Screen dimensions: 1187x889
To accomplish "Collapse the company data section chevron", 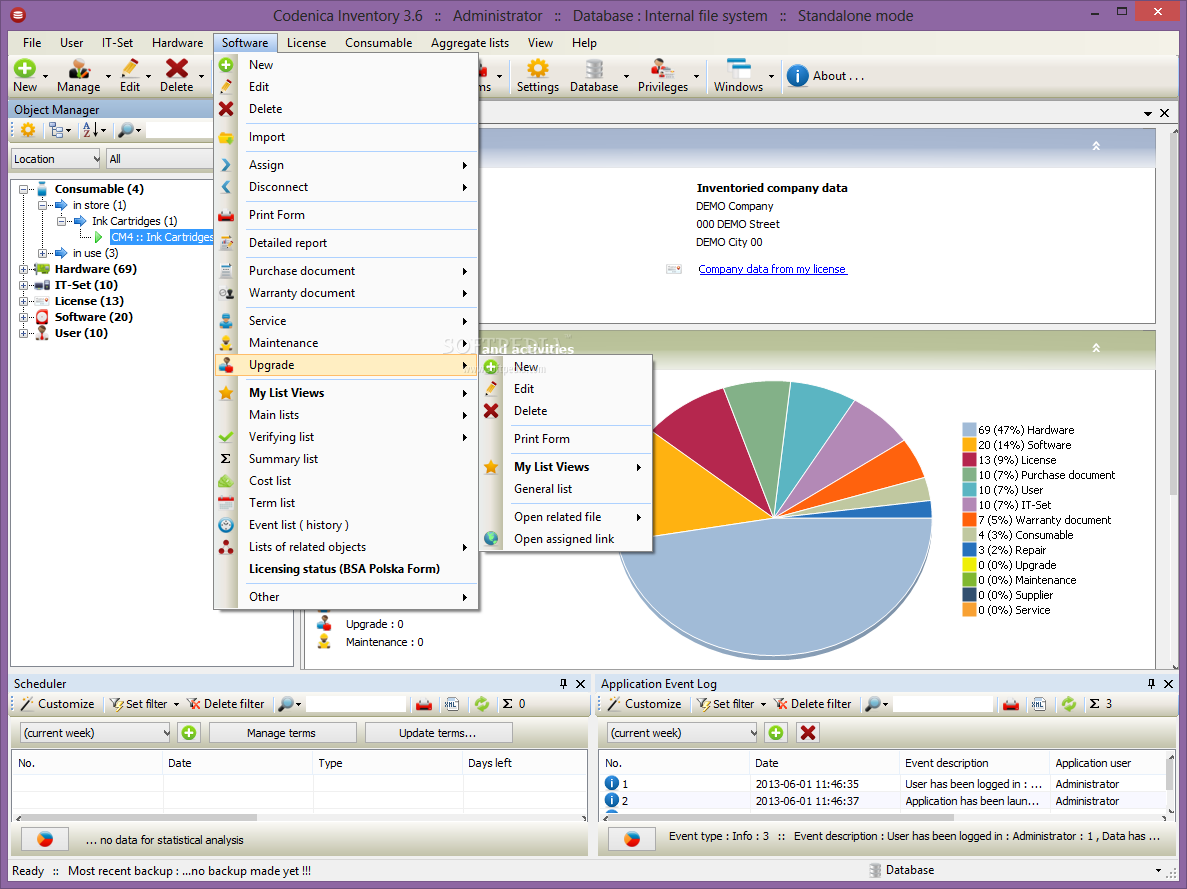I will (1095, 145).
